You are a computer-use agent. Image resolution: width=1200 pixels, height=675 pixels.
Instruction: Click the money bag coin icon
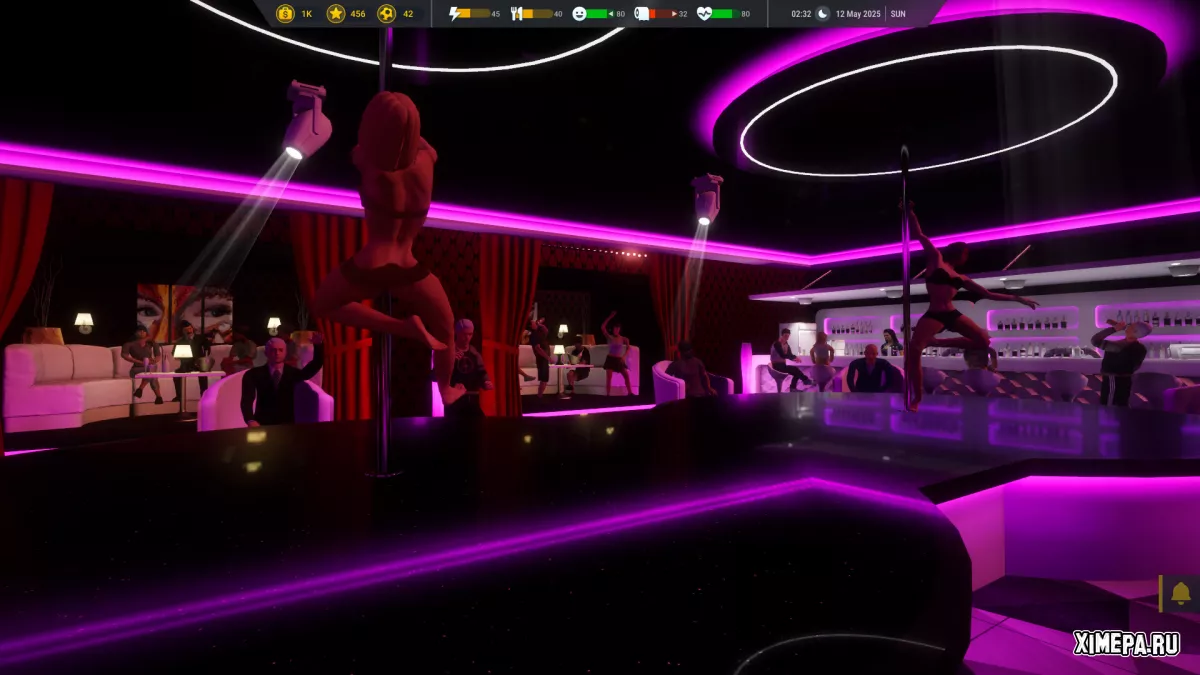click(285, 14)
